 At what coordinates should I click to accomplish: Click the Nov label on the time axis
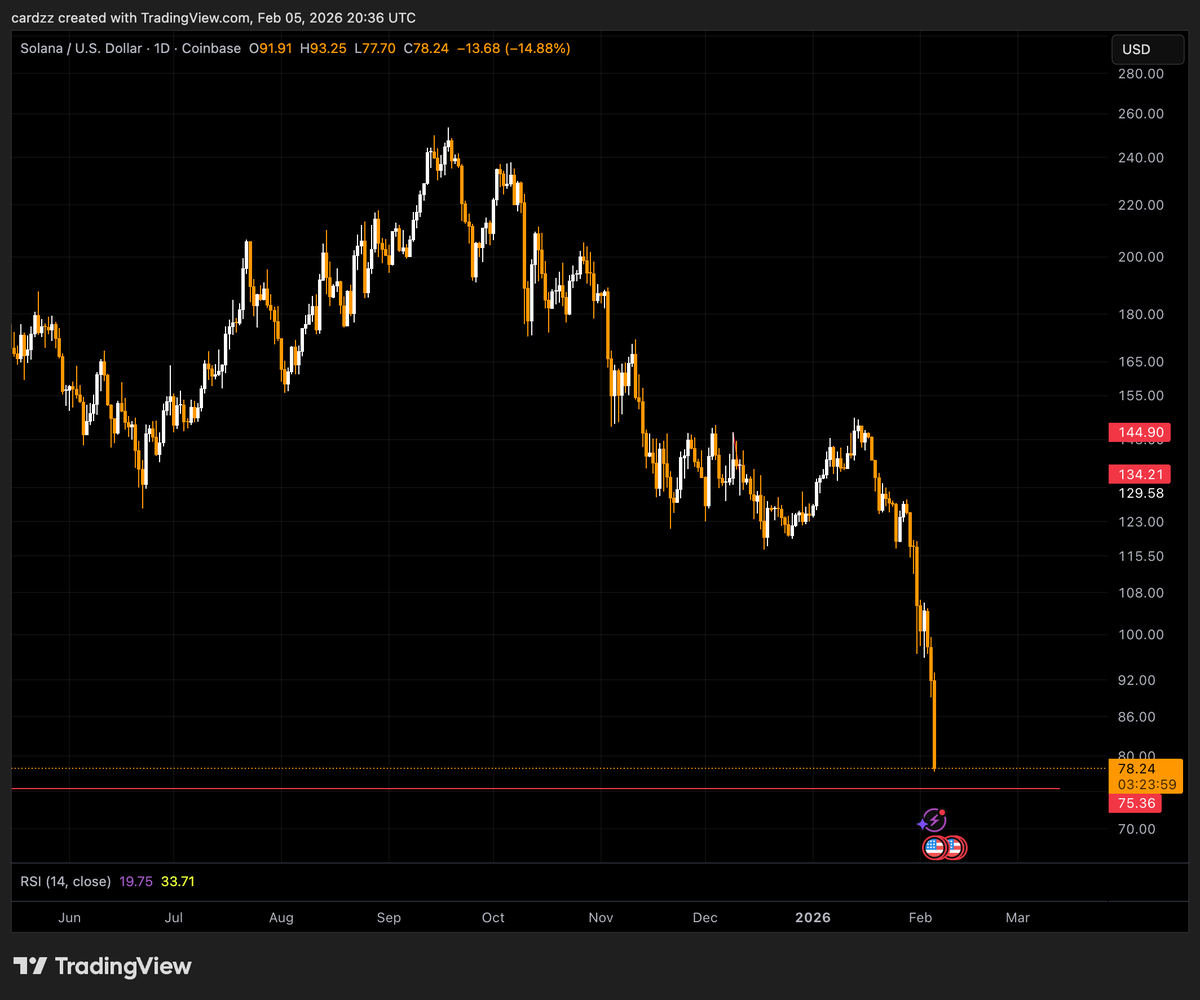(601, 918)
